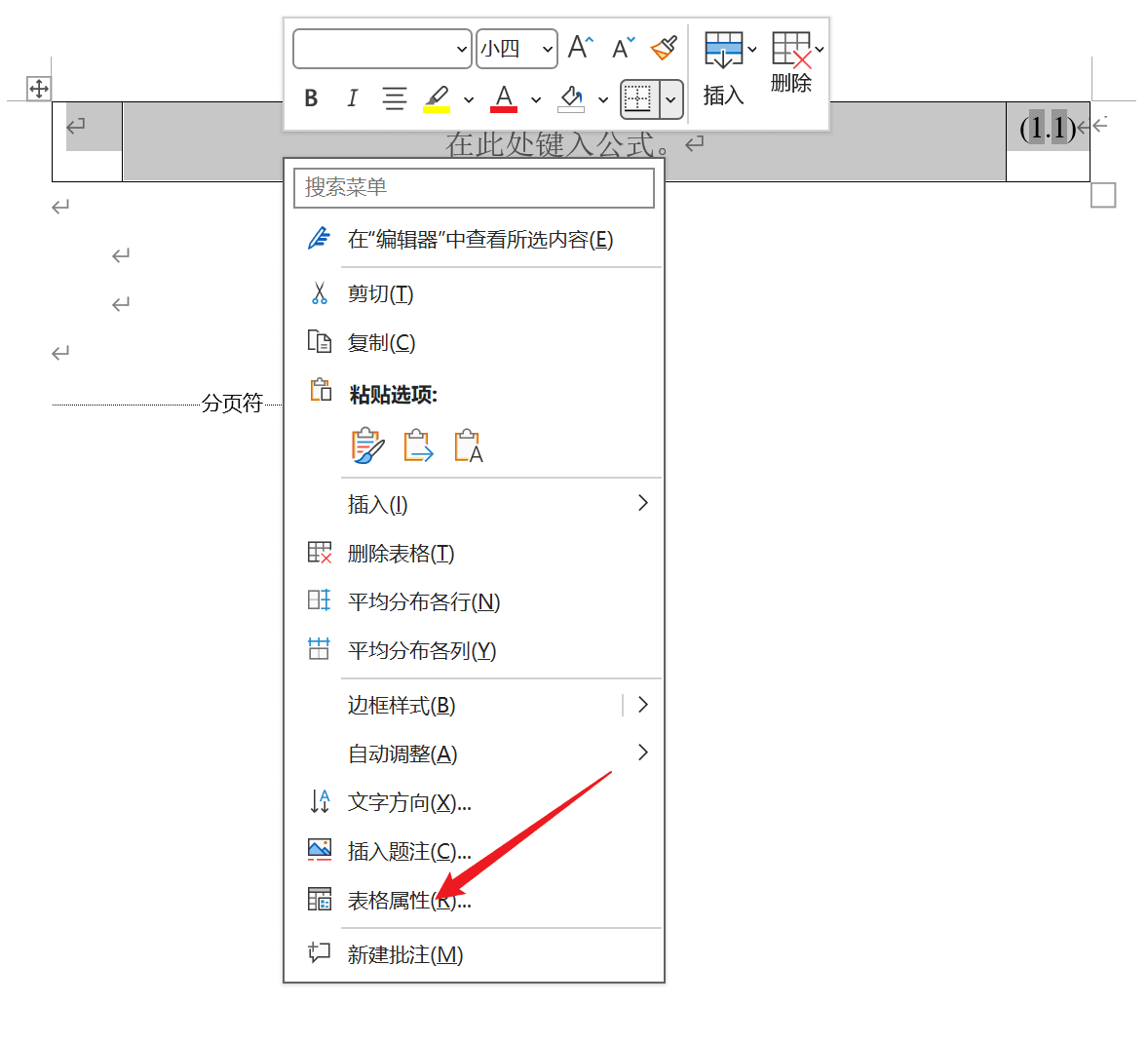
Task: Decrease font size with Shrink Font icon
Action: tap(621, 47)
